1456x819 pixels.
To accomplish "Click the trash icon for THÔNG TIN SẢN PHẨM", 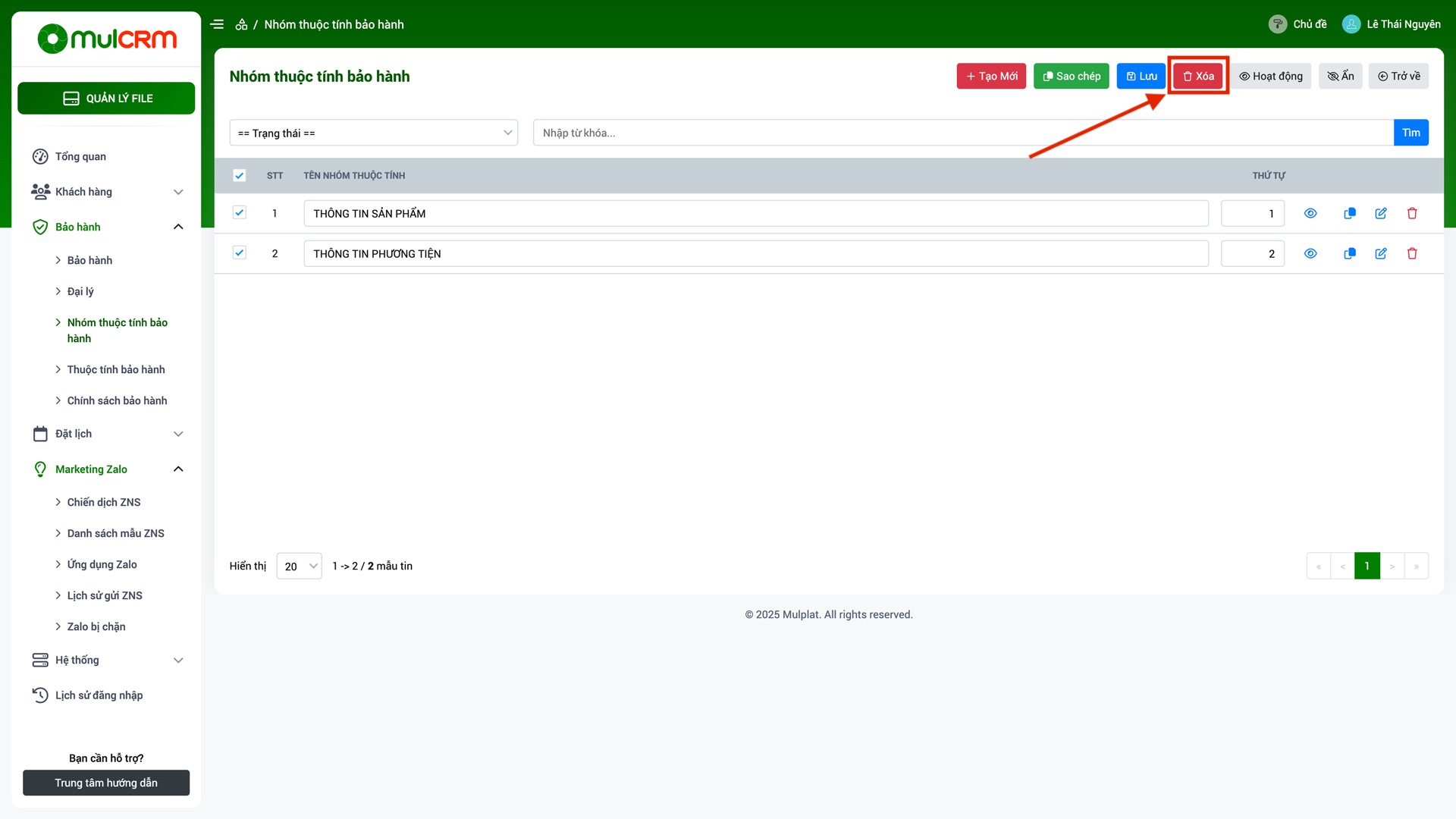I will click(1412, 214).
